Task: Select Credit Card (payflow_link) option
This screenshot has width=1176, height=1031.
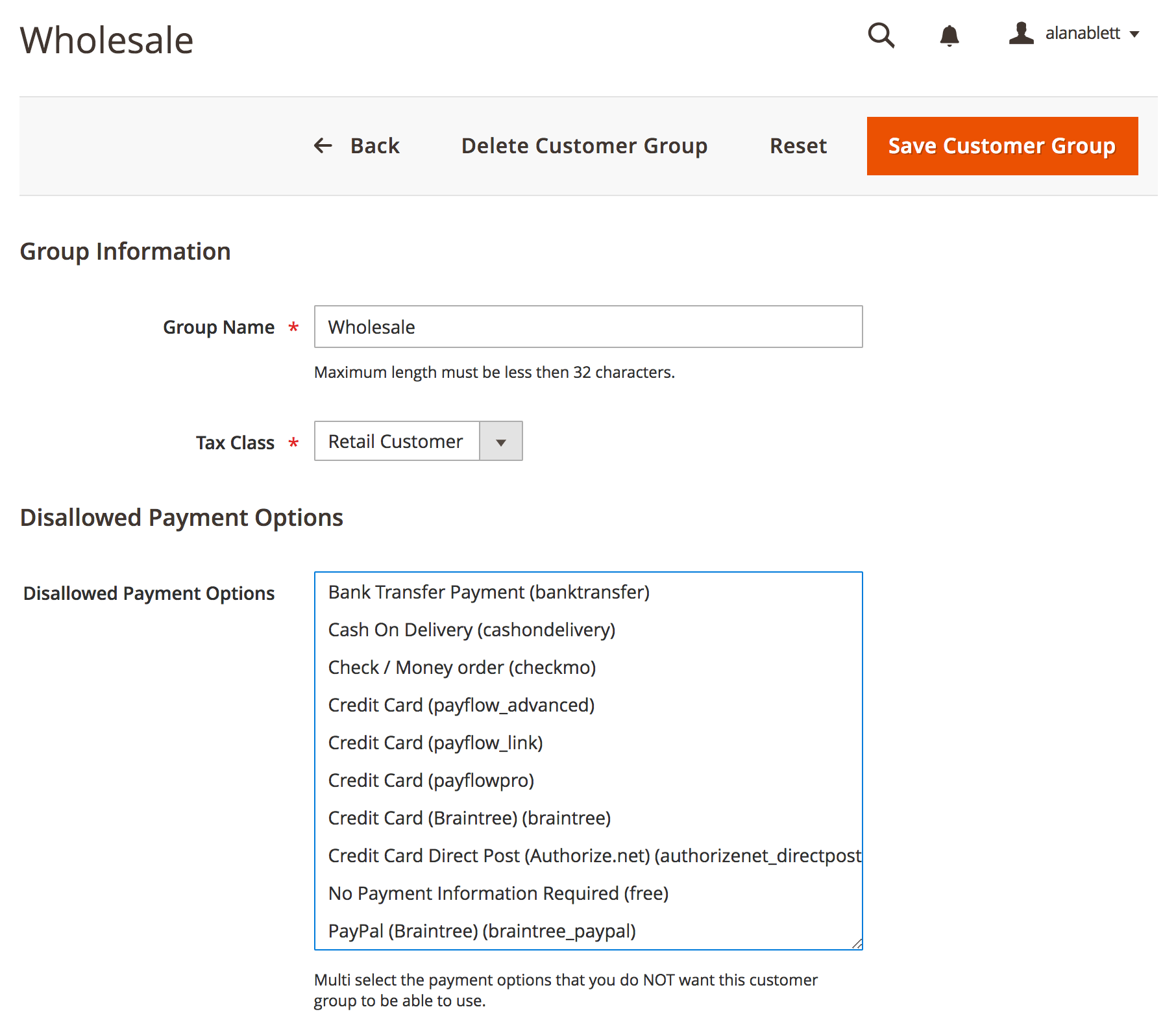Action: pyautogui.click(x=589, y=743)
